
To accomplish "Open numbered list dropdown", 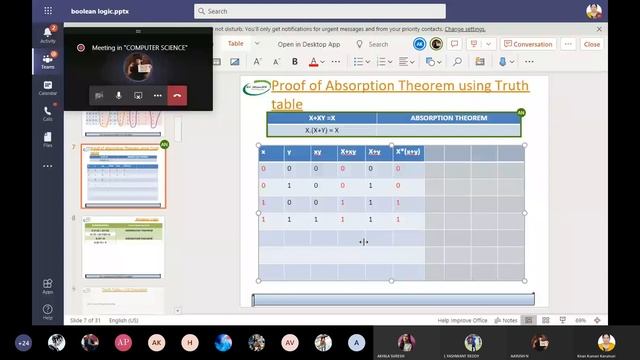I will (x=390, y=62).
